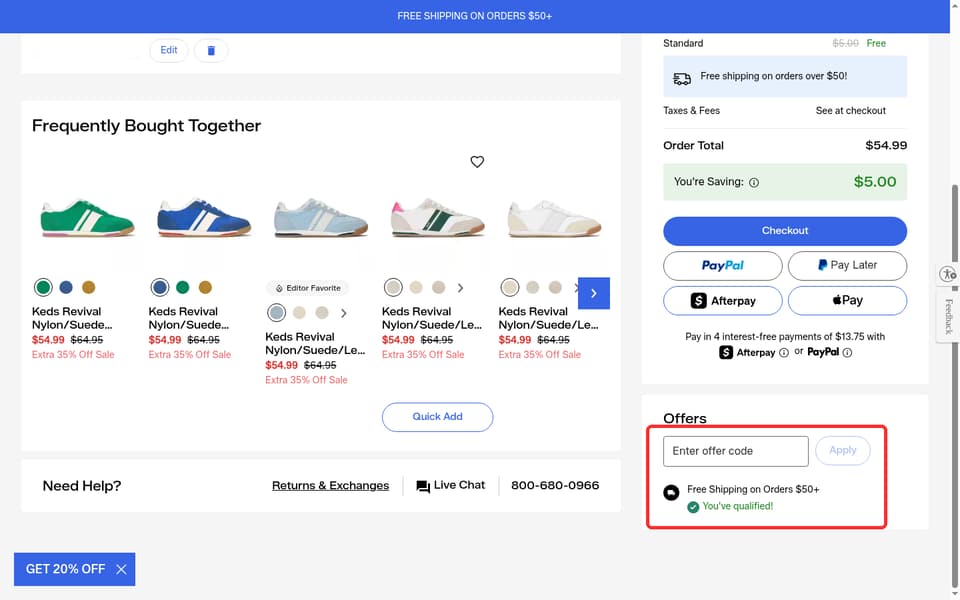Click FREE SHIPPING ON ORDERS $50+ top banner
This screenshot has height=600, width=960.
(474, 16)
